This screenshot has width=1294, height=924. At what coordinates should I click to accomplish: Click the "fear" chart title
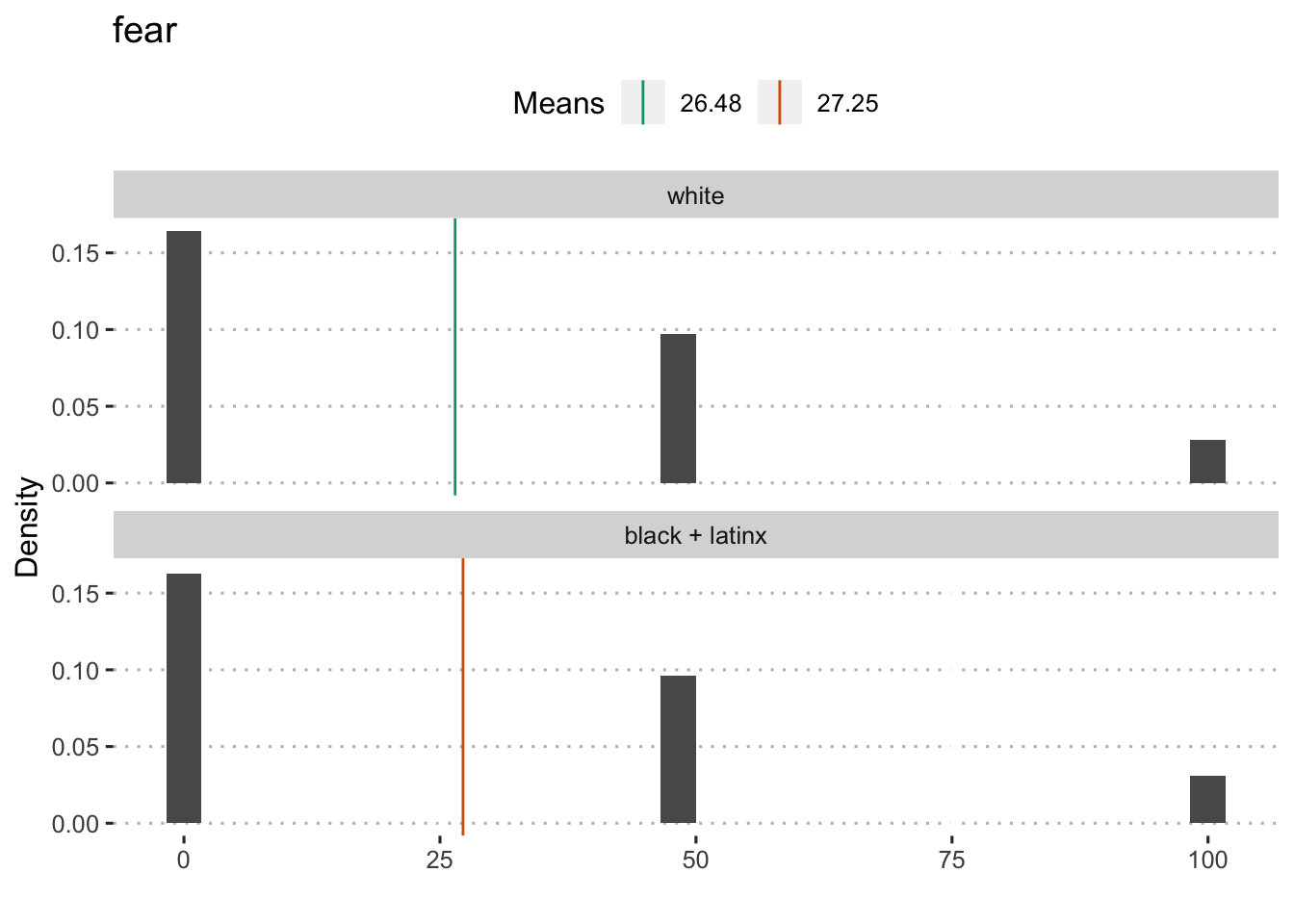144,31
